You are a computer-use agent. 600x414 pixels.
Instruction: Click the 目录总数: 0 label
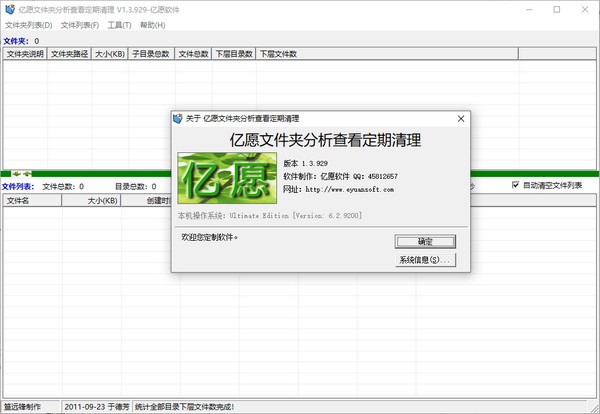135,186
